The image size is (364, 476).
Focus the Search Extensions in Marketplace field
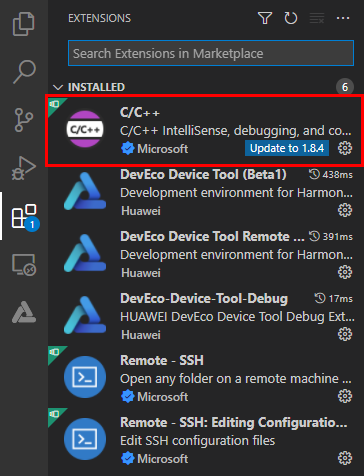point(211,53)
